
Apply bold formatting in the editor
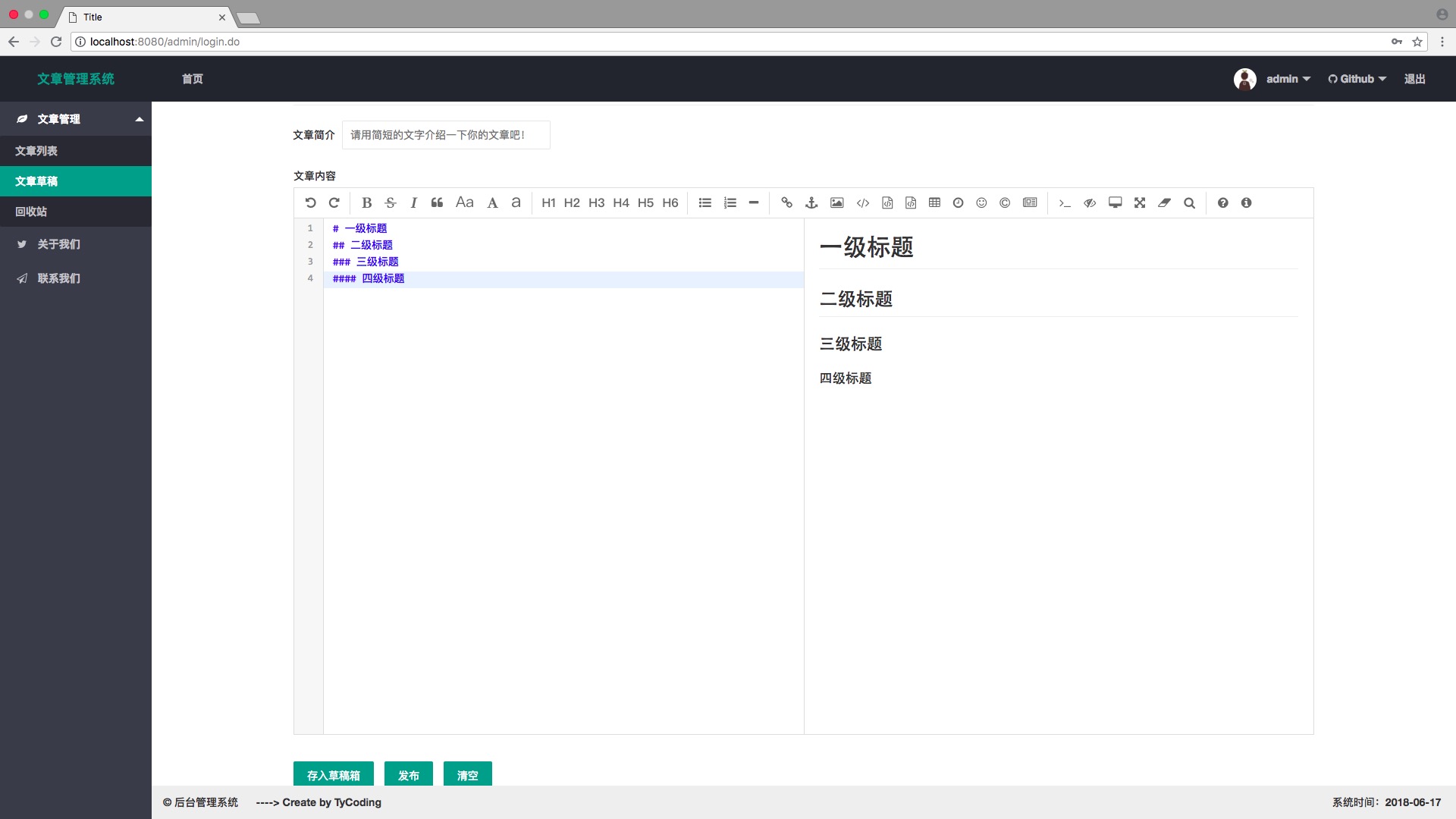coord(366,202)
